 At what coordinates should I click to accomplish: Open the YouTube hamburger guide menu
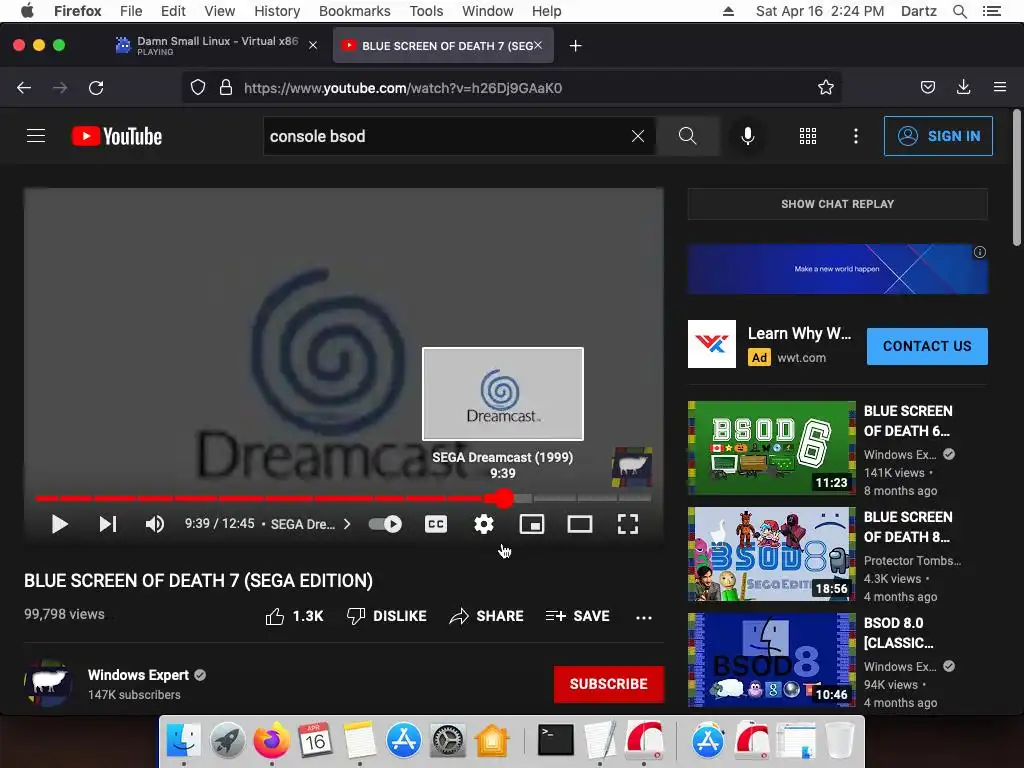(x=36, y=136)
